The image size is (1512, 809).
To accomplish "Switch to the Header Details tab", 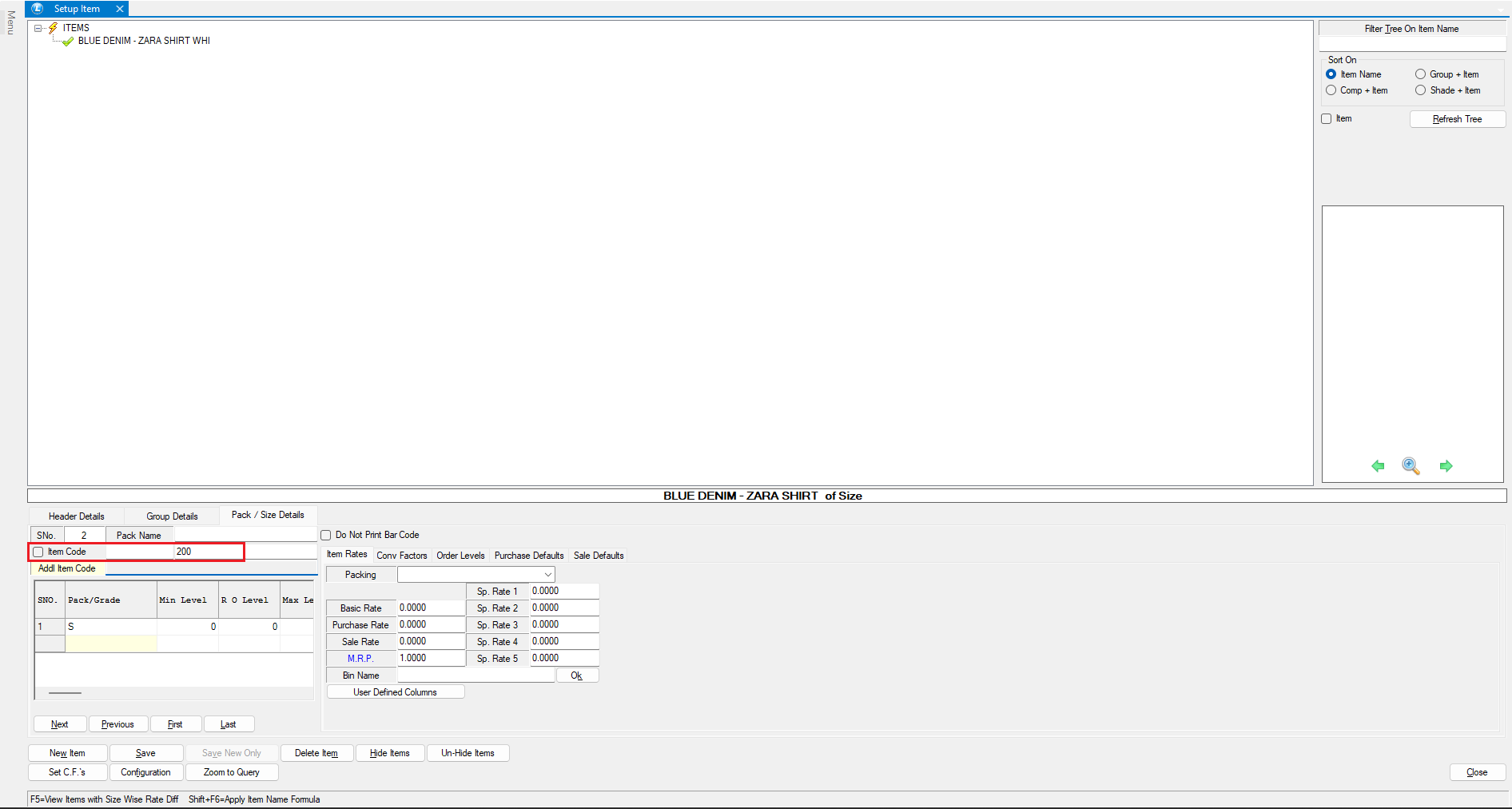I will pos(76,516).
